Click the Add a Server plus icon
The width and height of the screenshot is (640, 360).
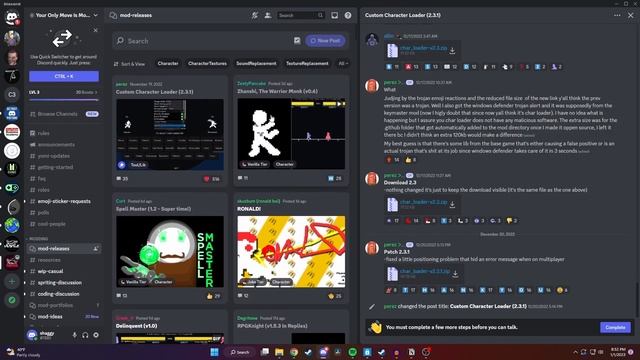[x=12, y=282]
